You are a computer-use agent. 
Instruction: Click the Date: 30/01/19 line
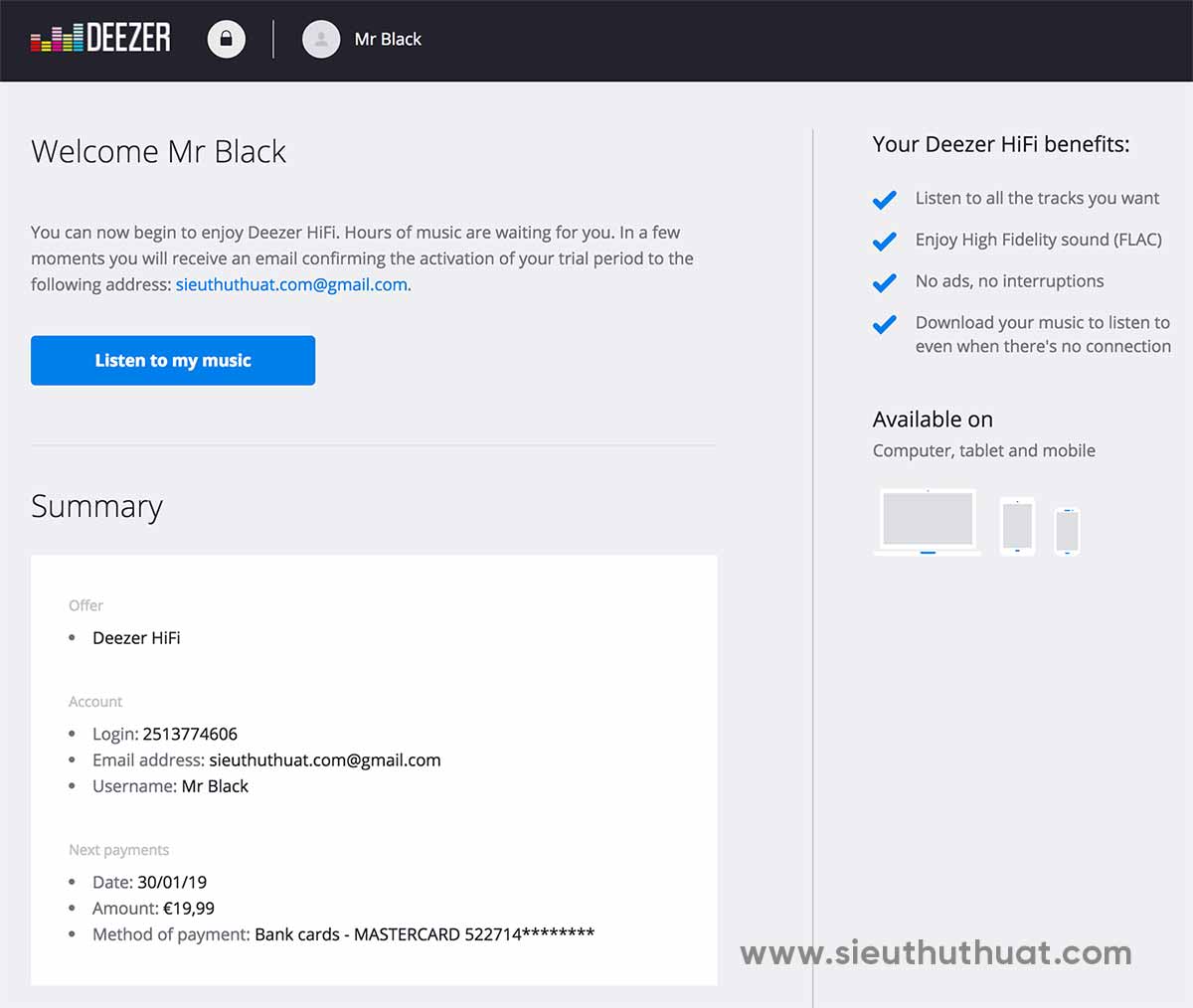(x=149, y=883)
